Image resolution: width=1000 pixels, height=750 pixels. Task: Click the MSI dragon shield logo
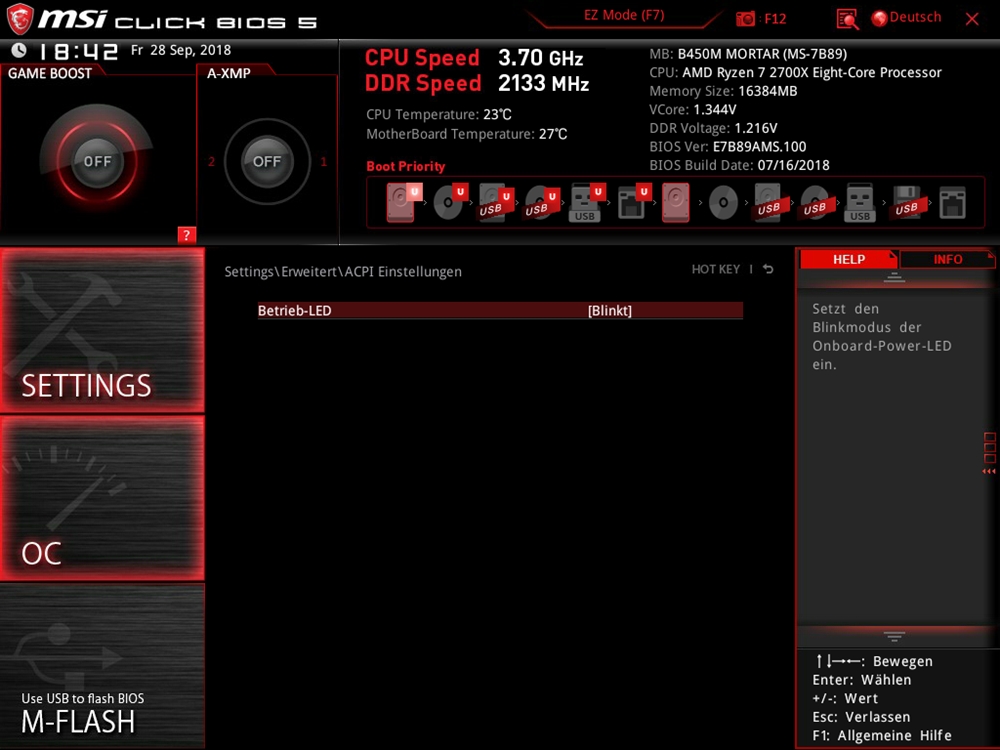[19, 18]
